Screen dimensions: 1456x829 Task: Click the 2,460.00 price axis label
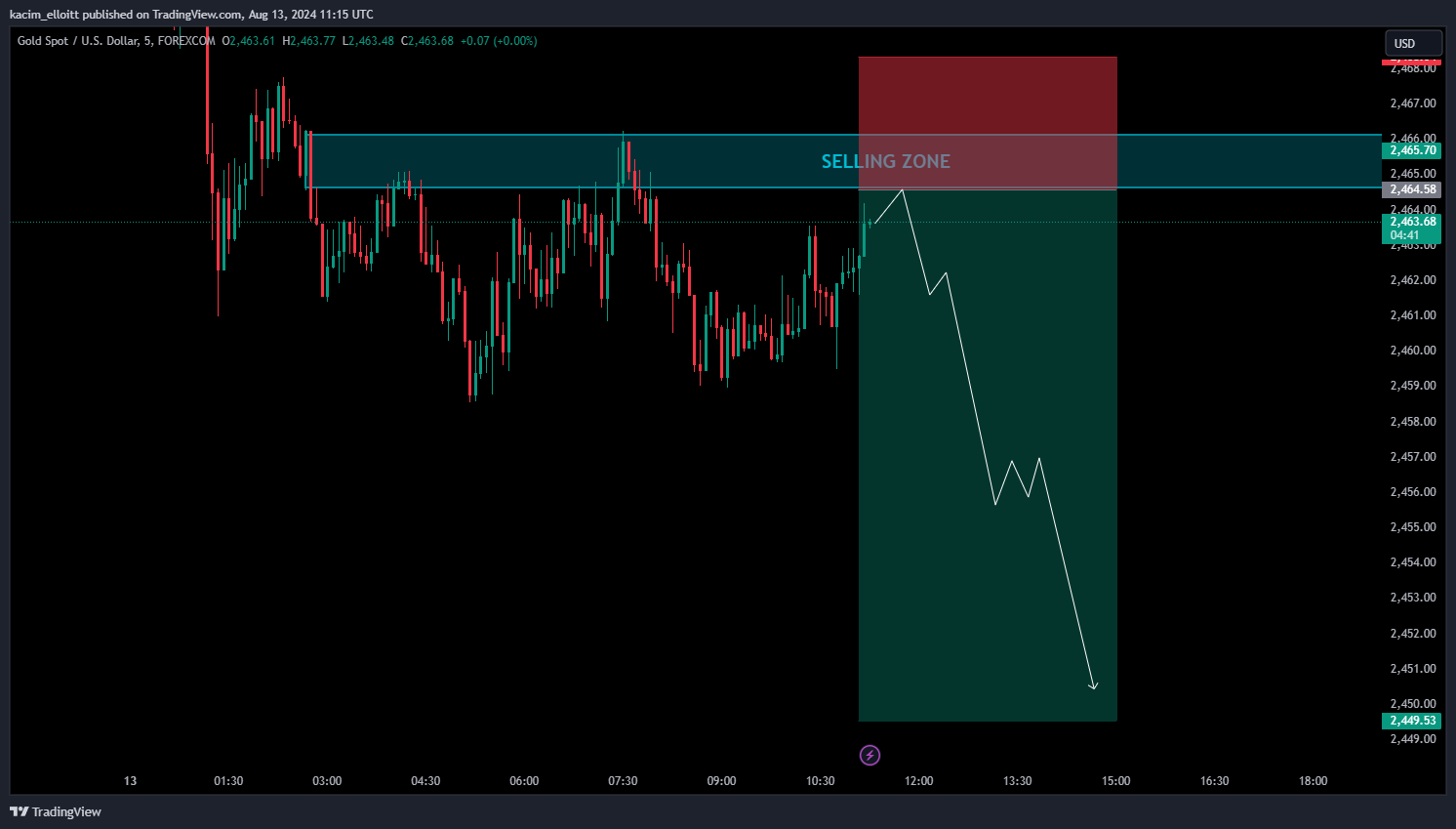[1413, 351]
